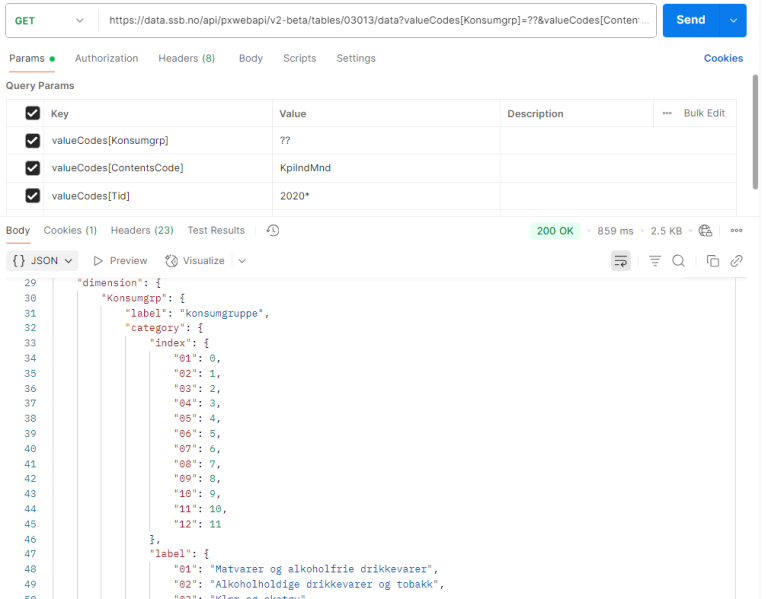Click the valueCodes[Konsumgrp] key cell
This screenshot has height=599, width=768.
click(x=158, y=141)
